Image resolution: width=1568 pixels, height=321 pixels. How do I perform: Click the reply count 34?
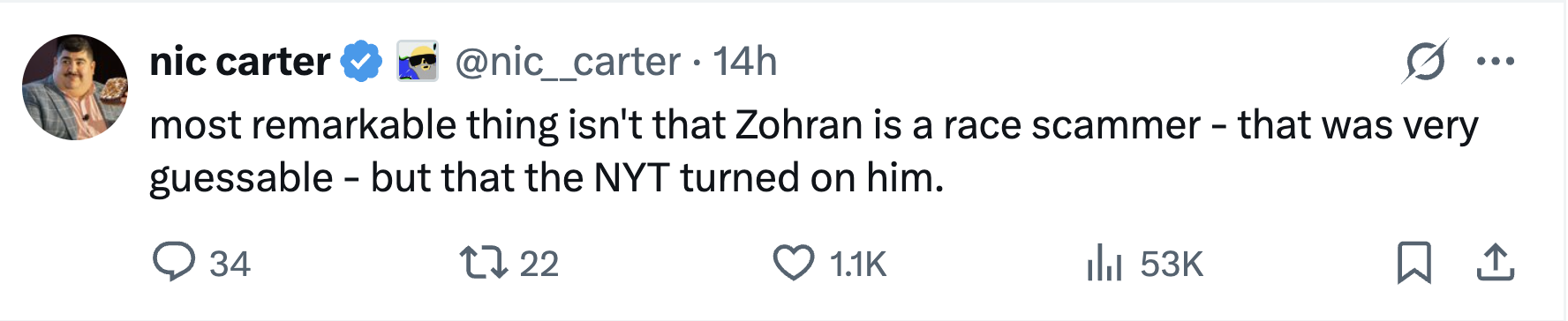[230, 264]
